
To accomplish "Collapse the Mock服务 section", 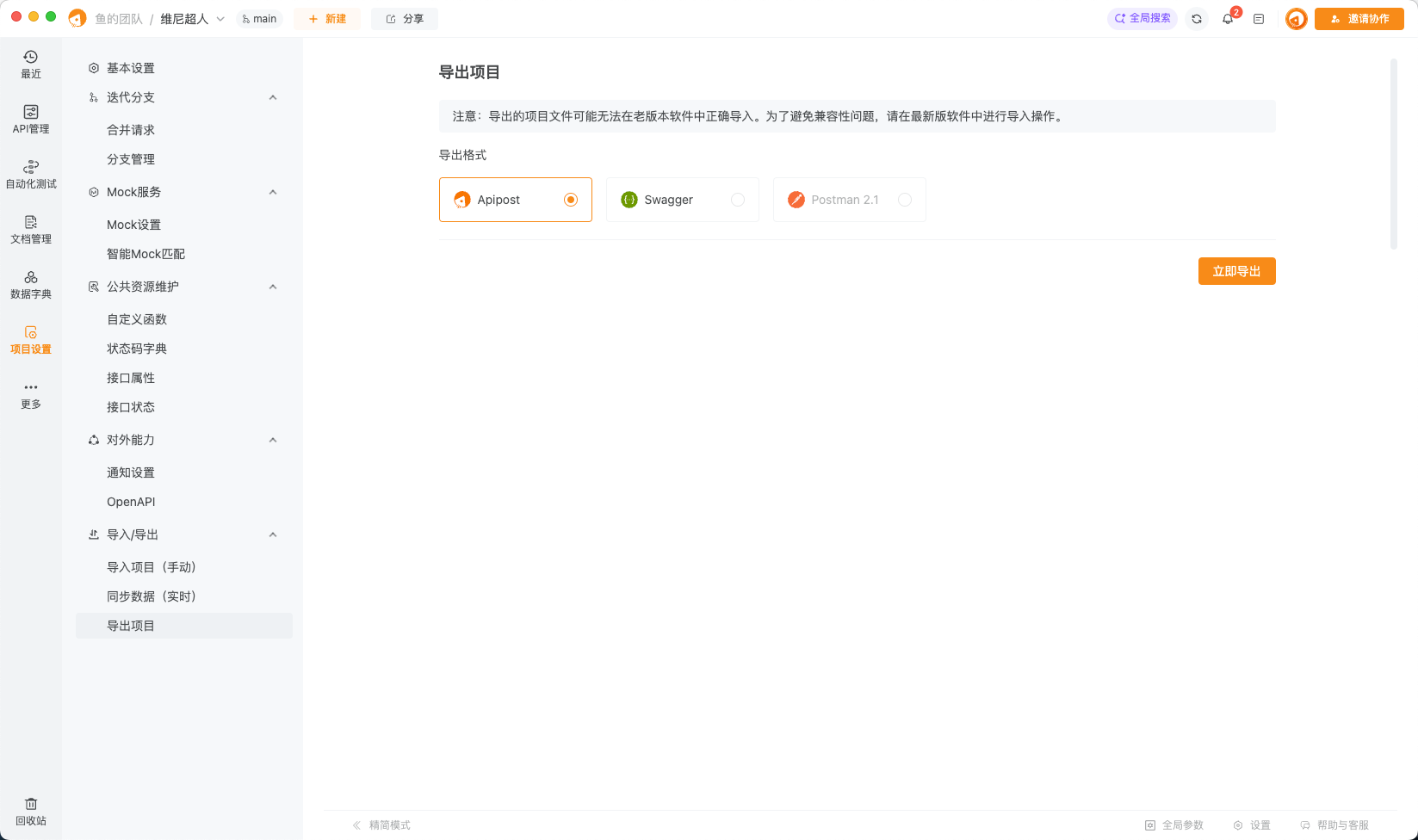I will pos(273,192).
